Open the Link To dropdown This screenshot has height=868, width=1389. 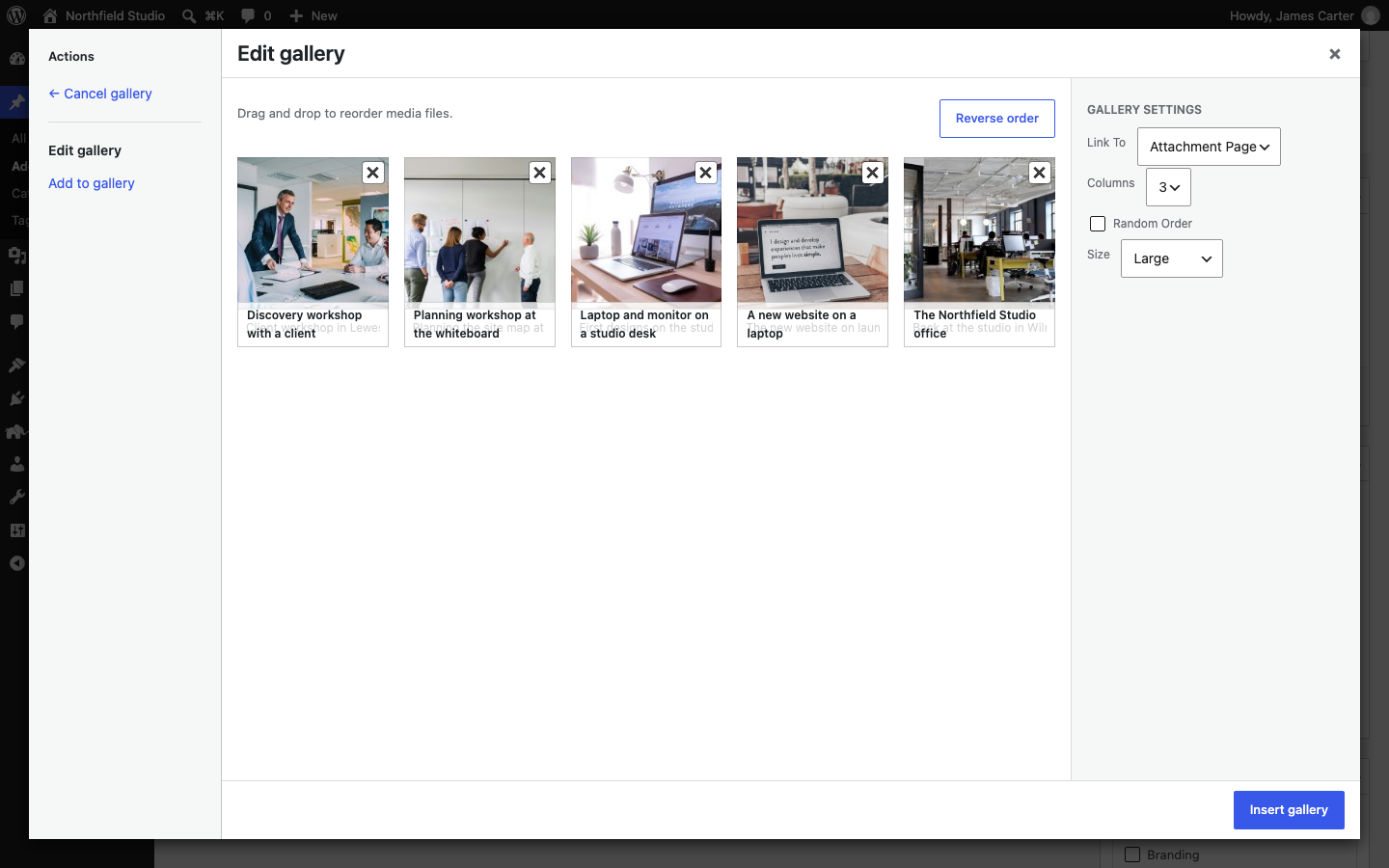coord(1209,147)
